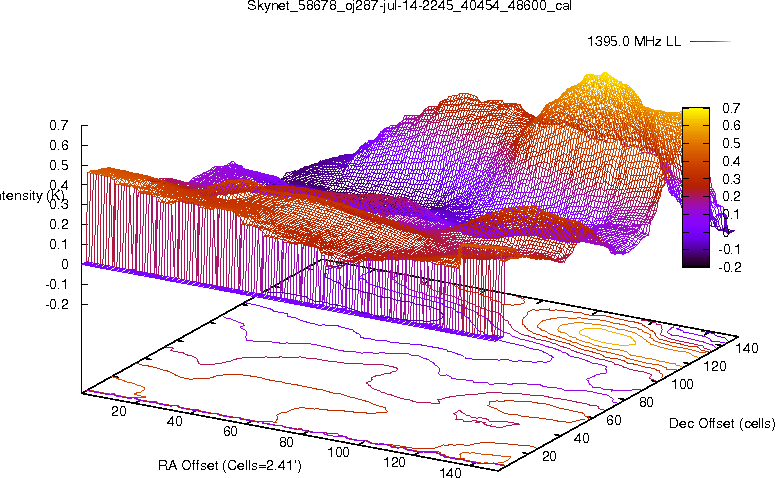Click the 140 tick on the Dec Offset axis

pyautogui.click(x=747, y=348)
